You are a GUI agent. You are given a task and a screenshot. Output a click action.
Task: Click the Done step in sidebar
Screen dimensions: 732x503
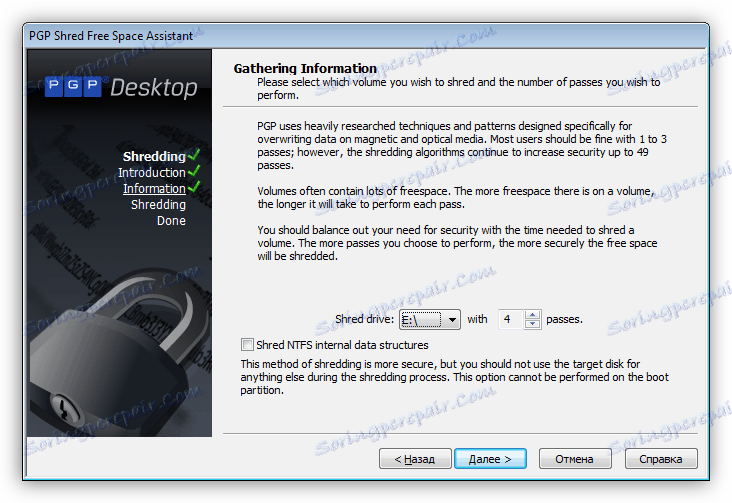[x=171, y=220]
